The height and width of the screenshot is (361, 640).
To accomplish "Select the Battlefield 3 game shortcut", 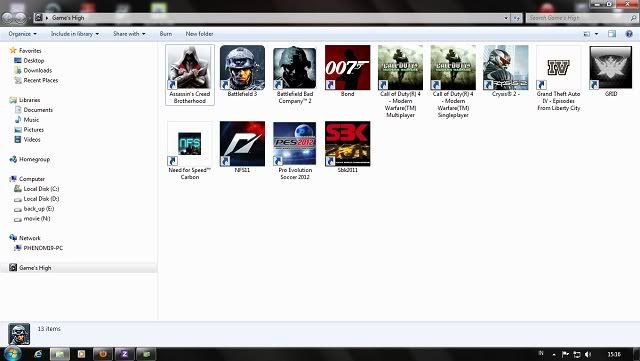I will click(x=242, y=71).
